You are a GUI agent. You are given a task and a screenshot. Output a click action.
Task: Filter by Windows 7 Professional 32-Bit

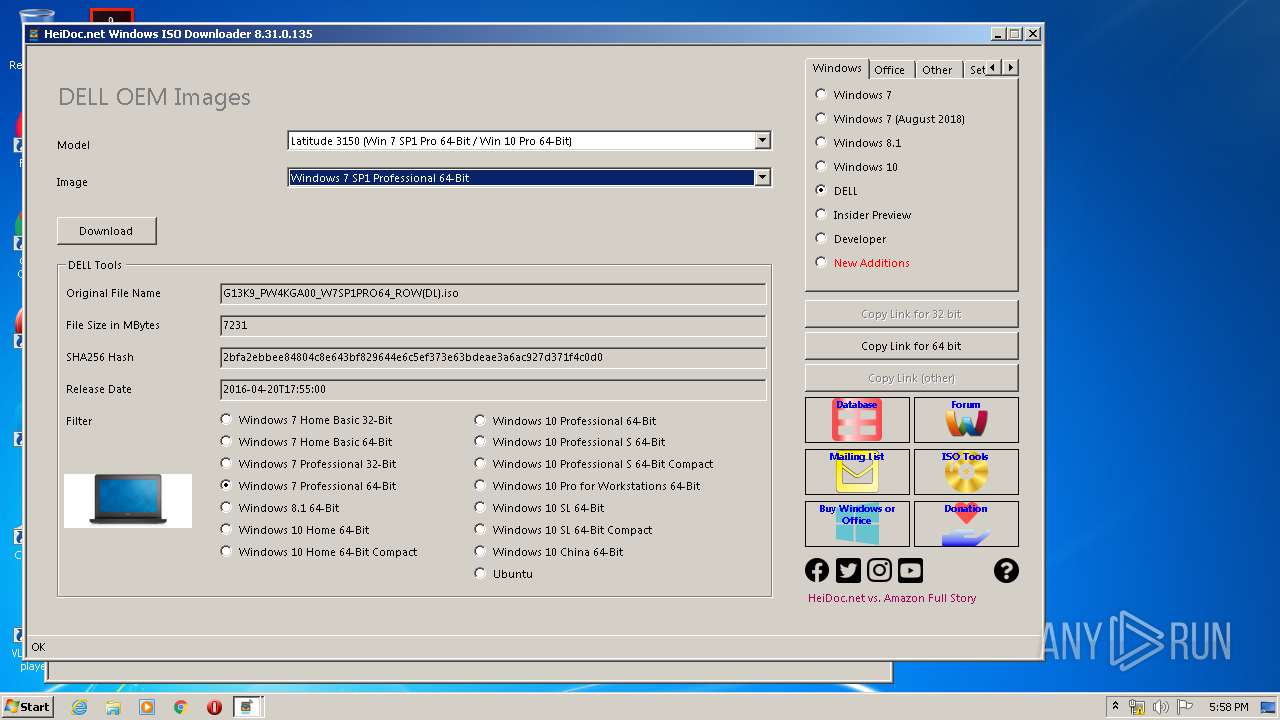pyautogui.click(x=308, y=464)
